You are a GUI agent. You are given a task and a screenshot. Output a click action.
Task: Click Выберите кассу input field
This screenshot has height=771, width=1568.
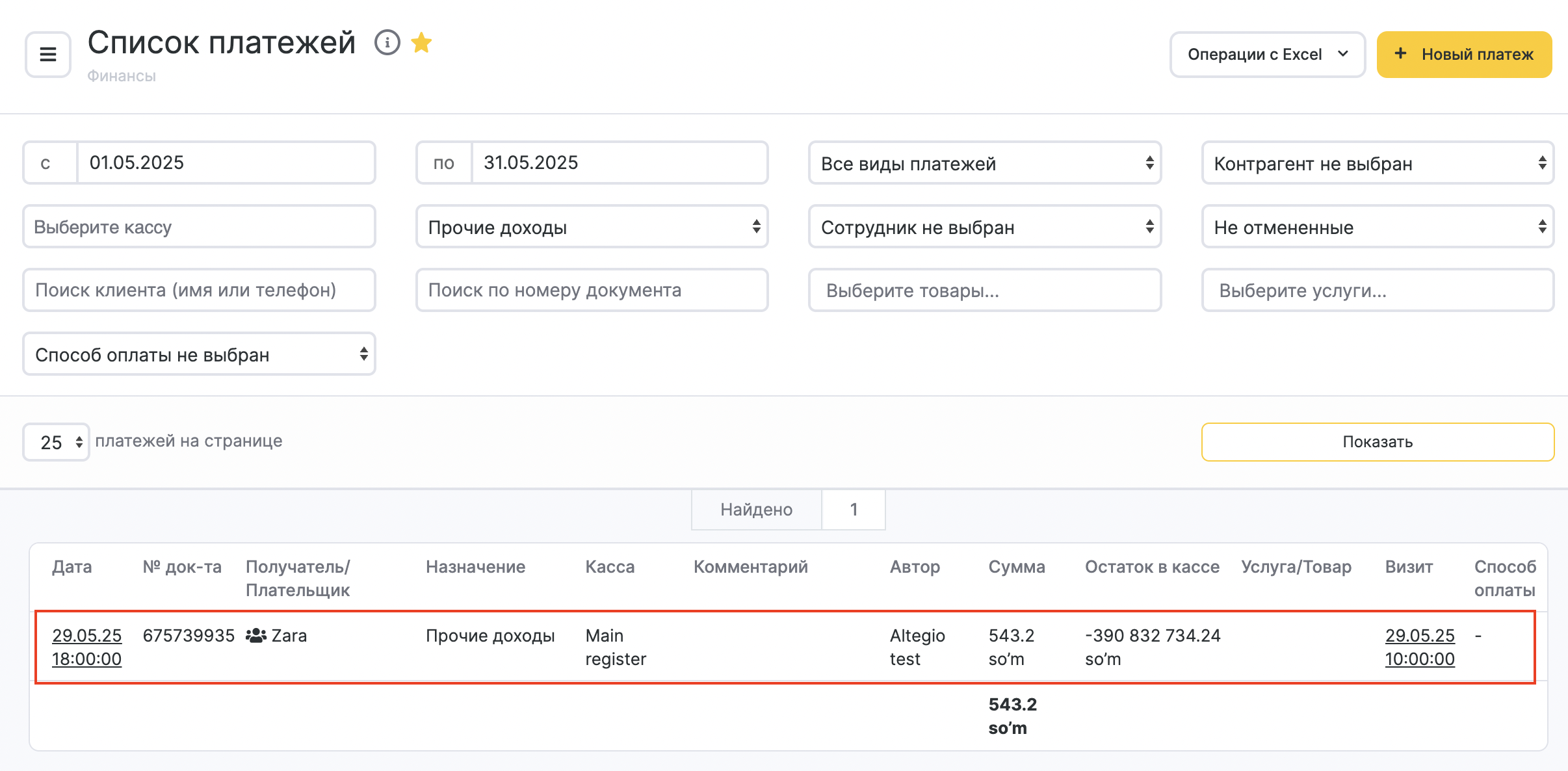pyautogui.click(x=199, y=227)
